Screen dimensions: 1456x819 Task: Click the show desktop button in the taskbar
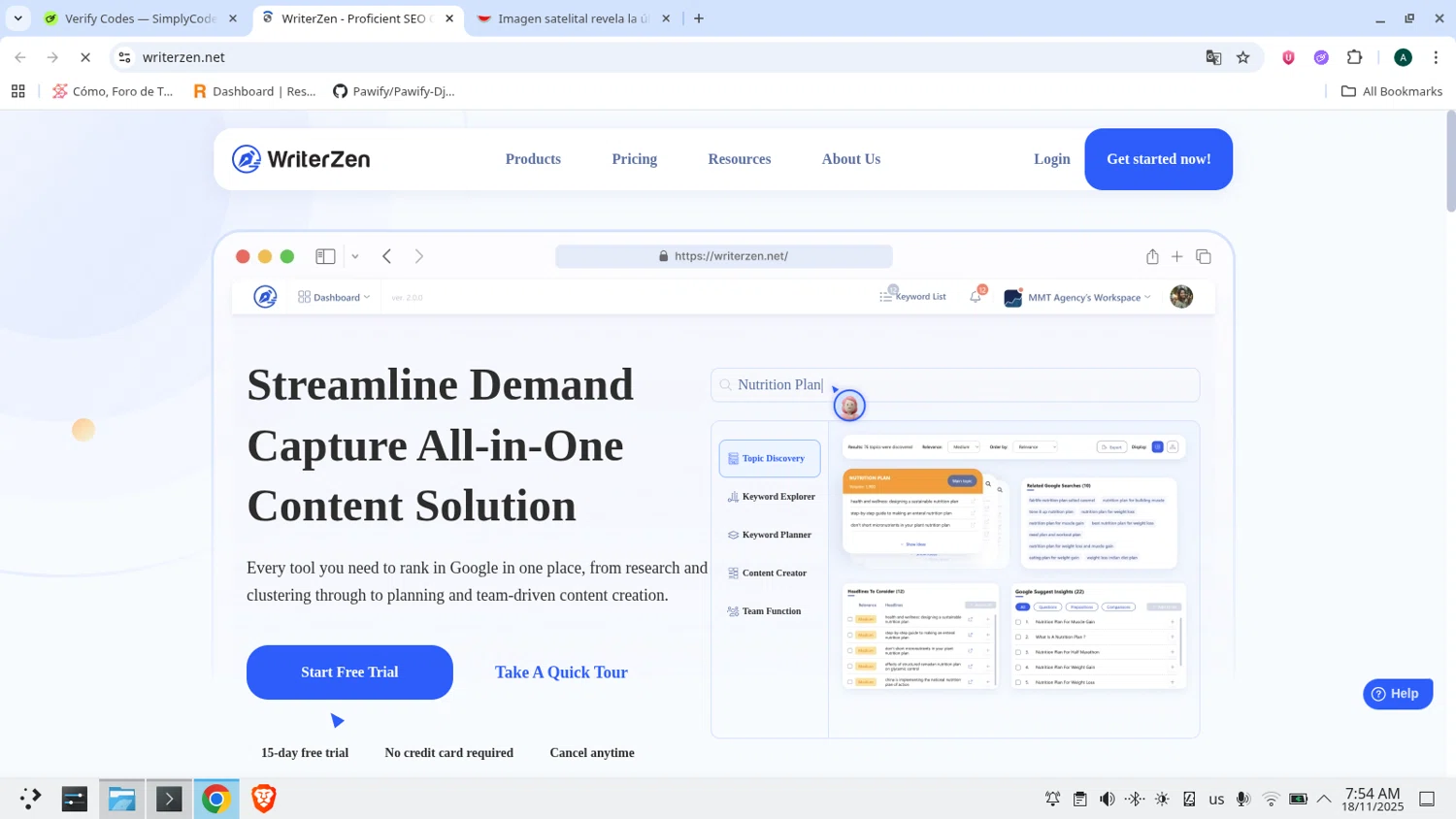pos(1427,799)
